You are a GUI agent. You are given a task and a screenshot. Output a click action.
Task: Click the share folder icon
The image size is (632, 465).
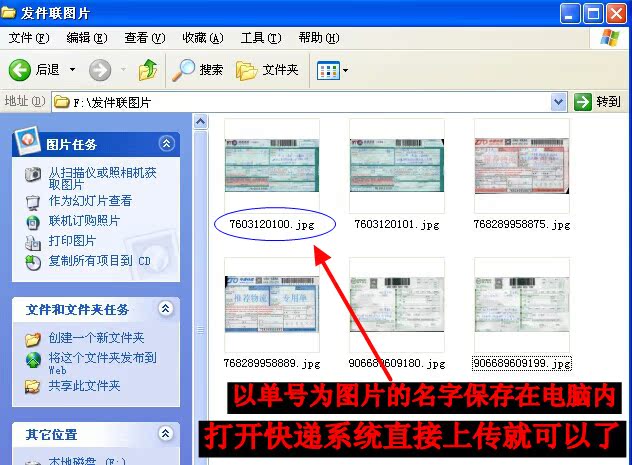(x=33, y=387)
